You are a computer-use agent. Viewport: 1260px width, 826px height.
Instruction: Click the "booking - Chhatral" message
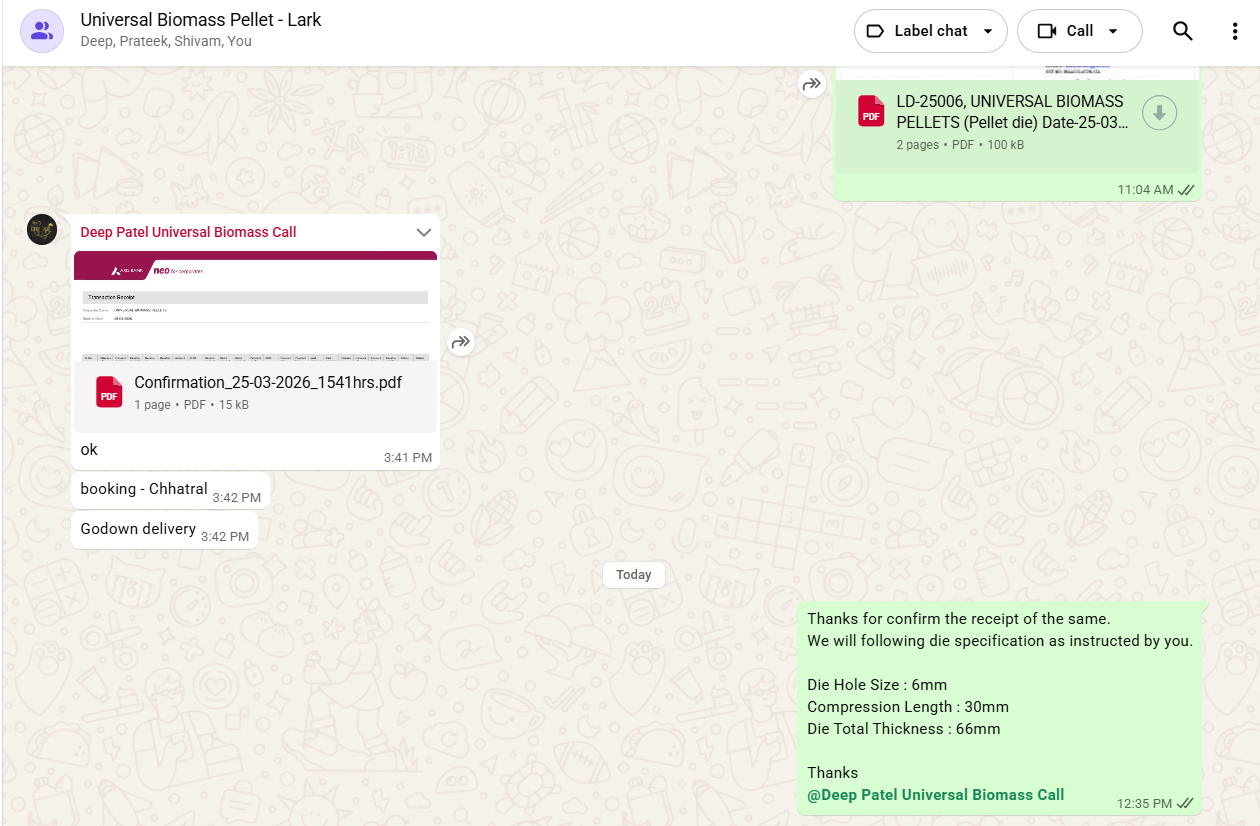[144, 490]
